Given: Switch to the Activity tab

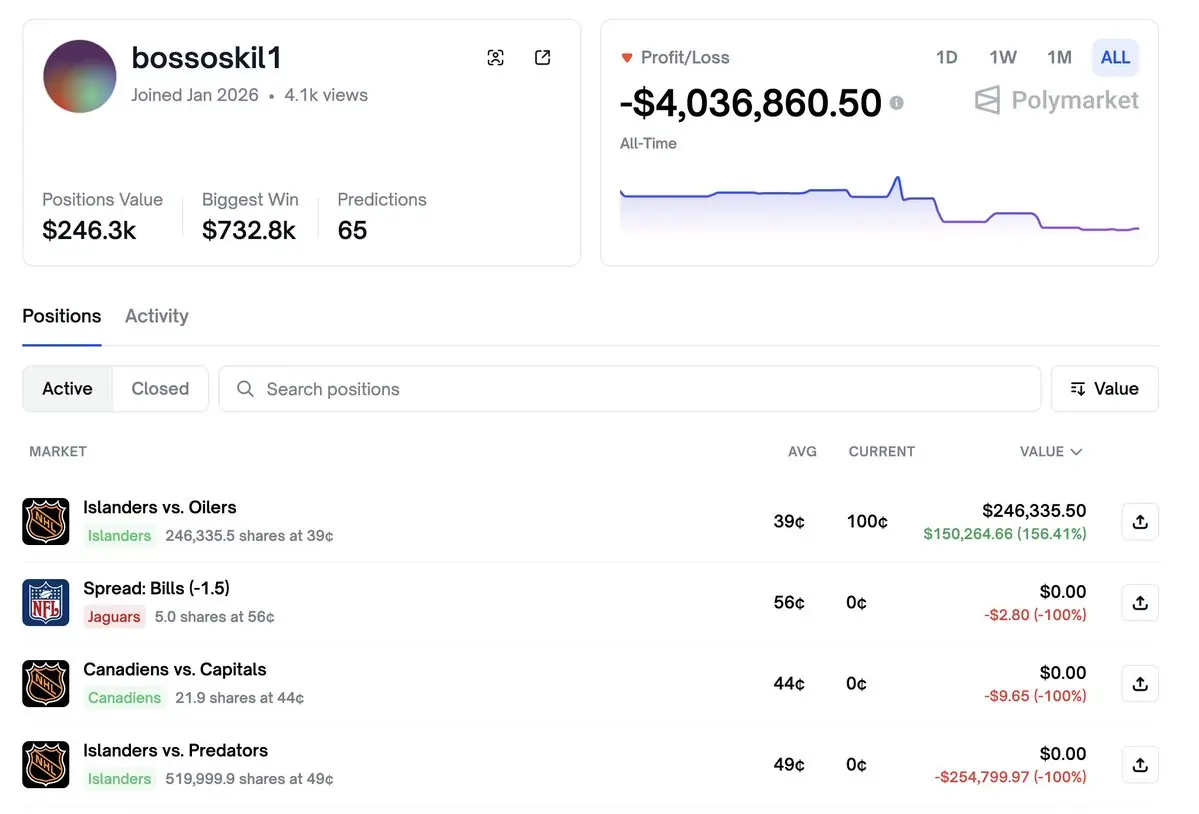Looking at the screenshot, I should [156, 316].
